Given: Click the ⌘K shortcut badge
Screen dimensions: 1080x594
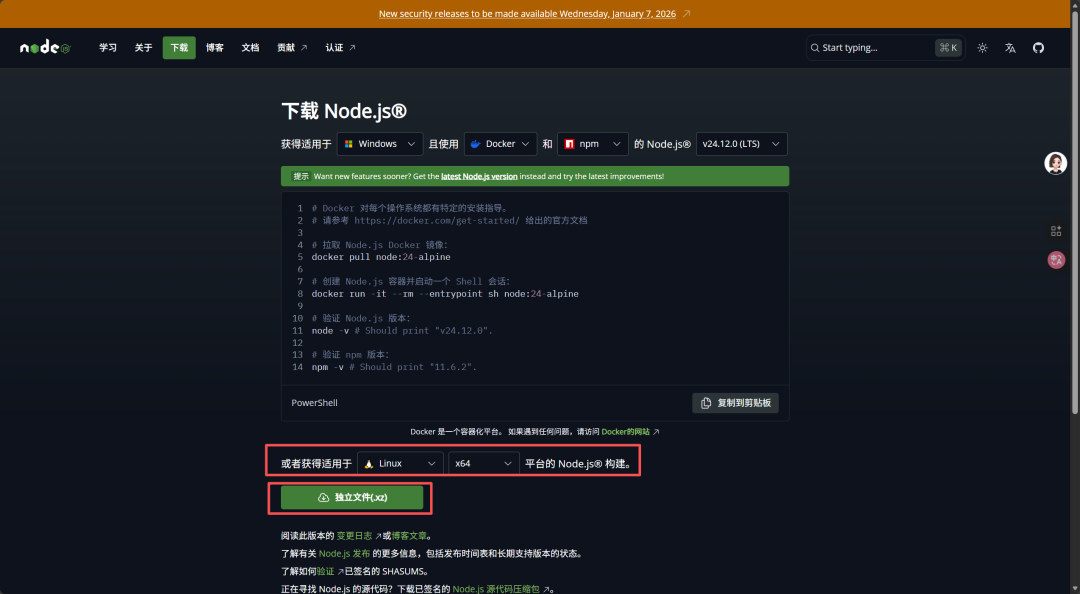Looking at the screenshot, I should click(x=948, y=48).
